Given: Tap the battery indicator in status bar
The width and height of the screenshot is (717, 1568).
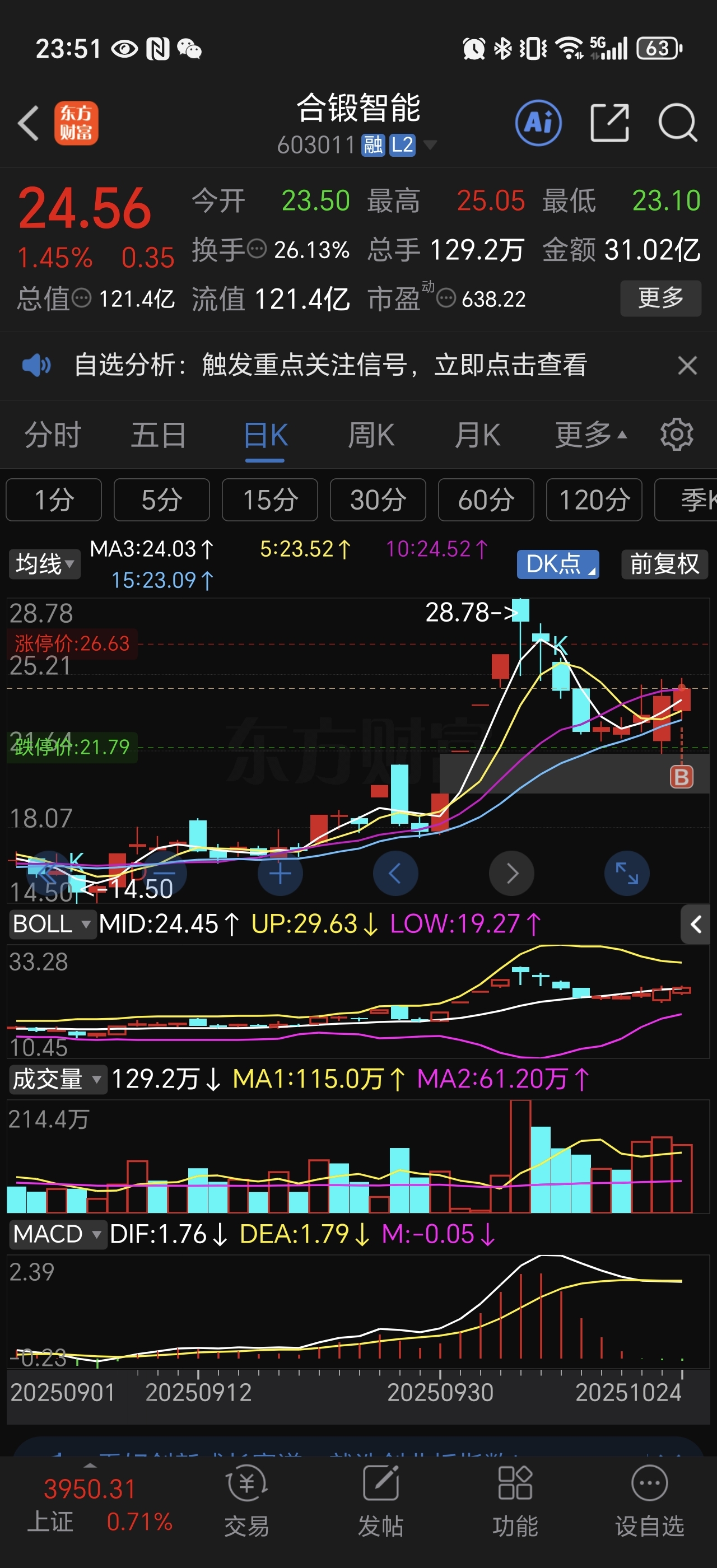Looking at the screenshot, I should coord(659,48).
